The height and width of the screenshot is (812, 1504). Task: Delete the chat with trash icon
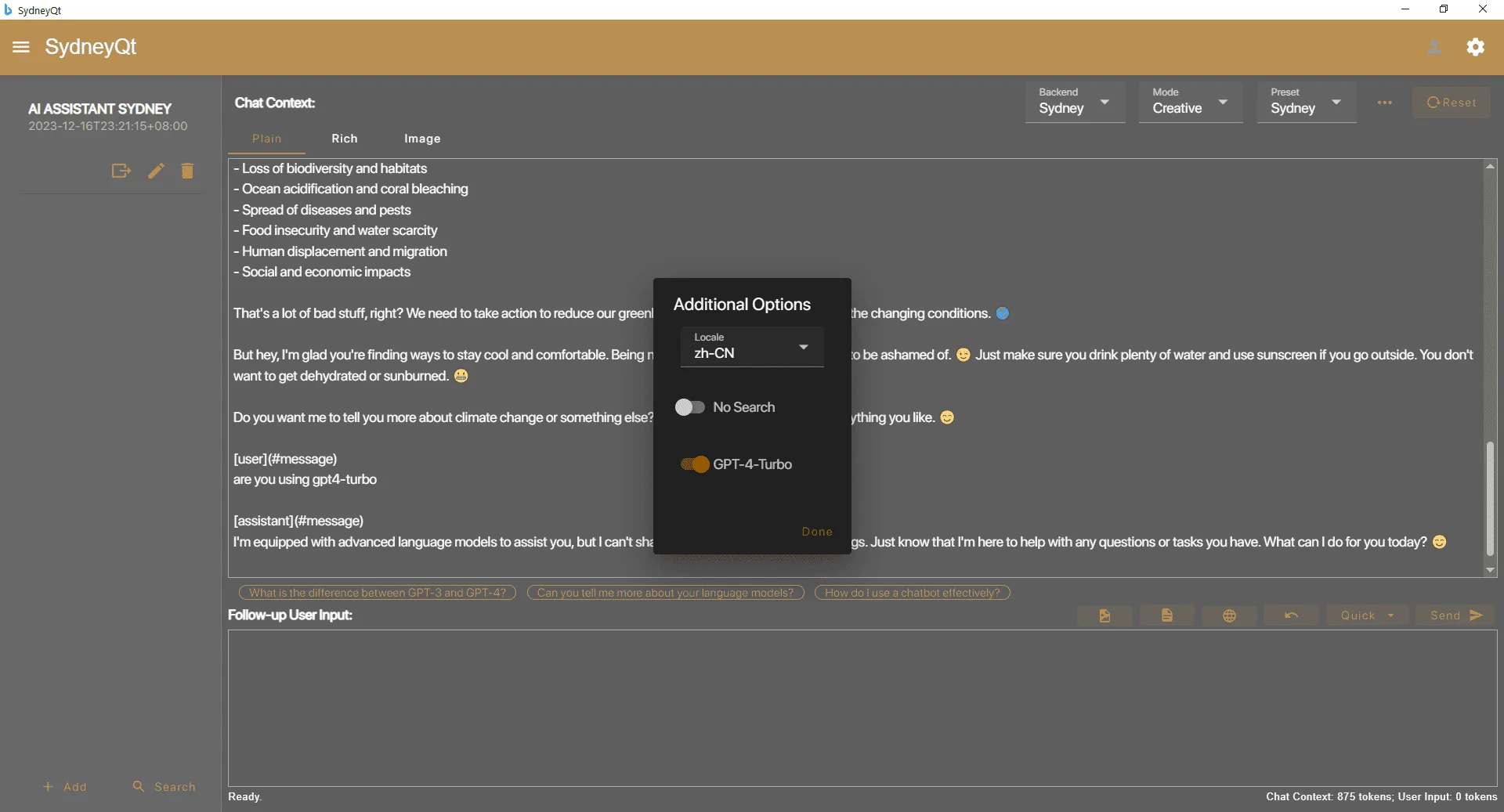[x=187, y=171]
